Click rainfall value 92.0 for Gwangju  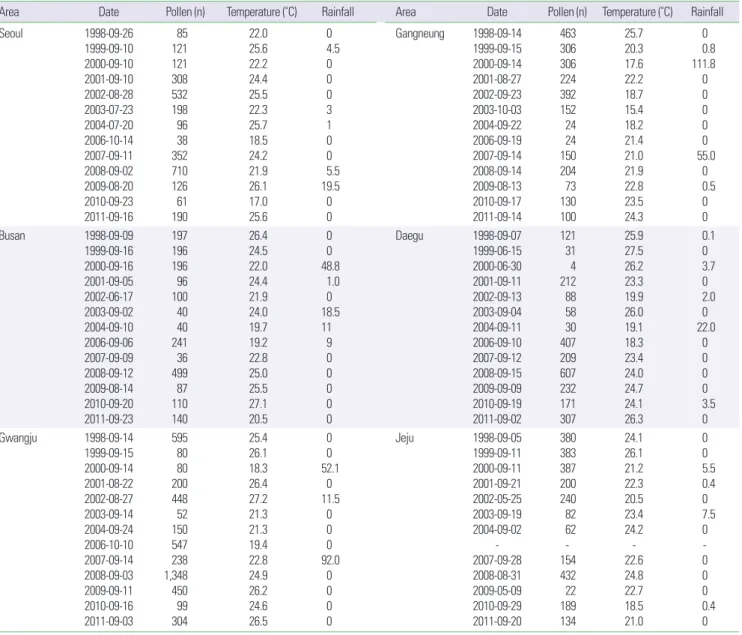pyautogui.click(x=330, y=560)
